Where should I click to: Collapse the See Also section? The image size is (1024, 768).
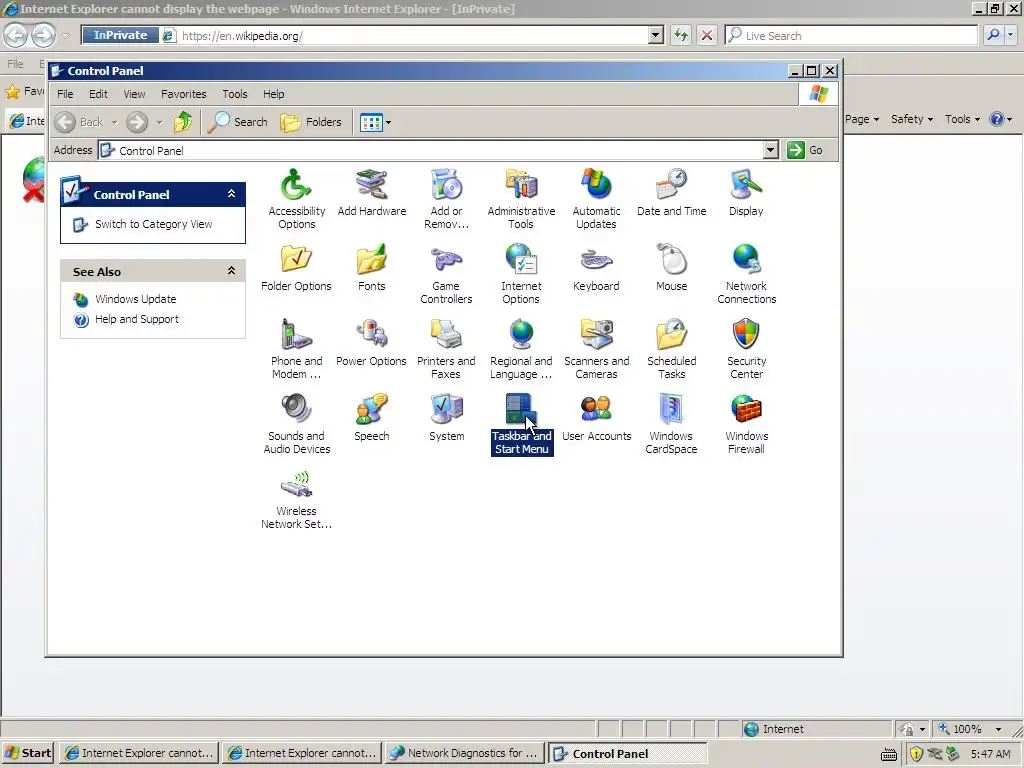231,271
